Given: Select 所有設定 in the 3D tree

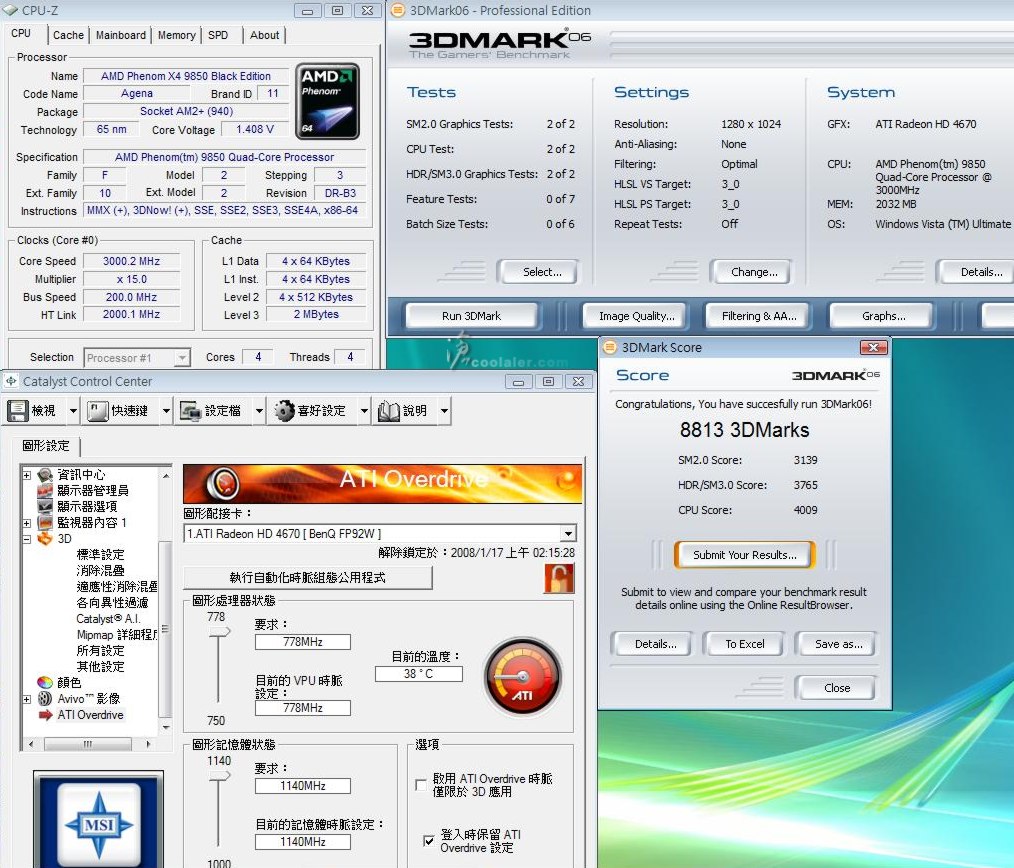Looking at the screenshot, I should pyautogui.click(x=100, y=651).
